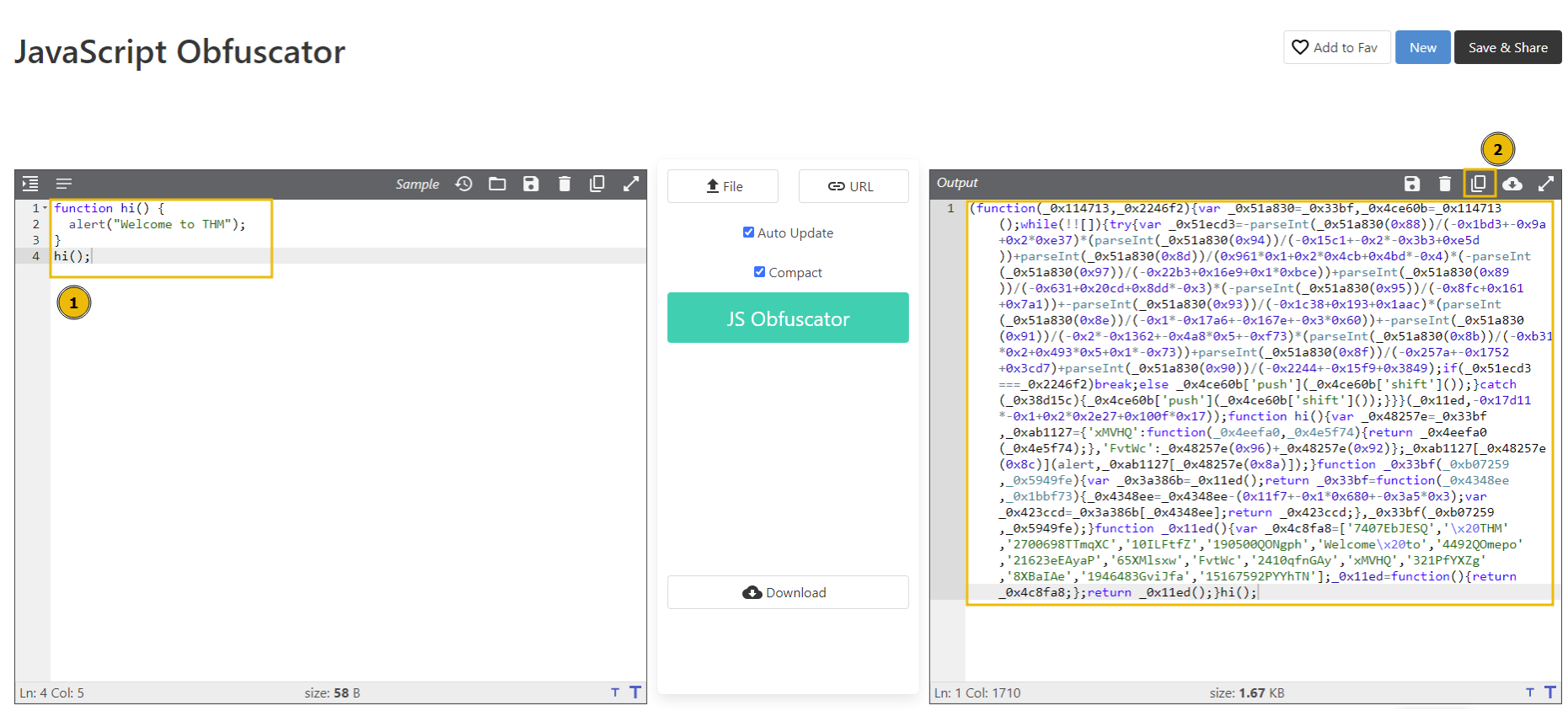This screenshot has height=711, width=1568.
Task: Click the 'size: 1.67 KB' status text
Action: pos(1247,692)
